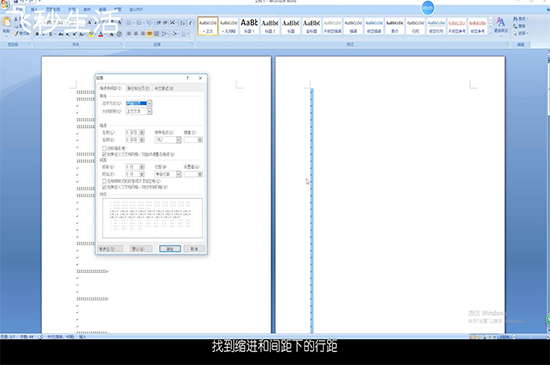Screen dimensions: 550x365
Task: Switch to the Line and Page Breaks tab
Action: 138,88
